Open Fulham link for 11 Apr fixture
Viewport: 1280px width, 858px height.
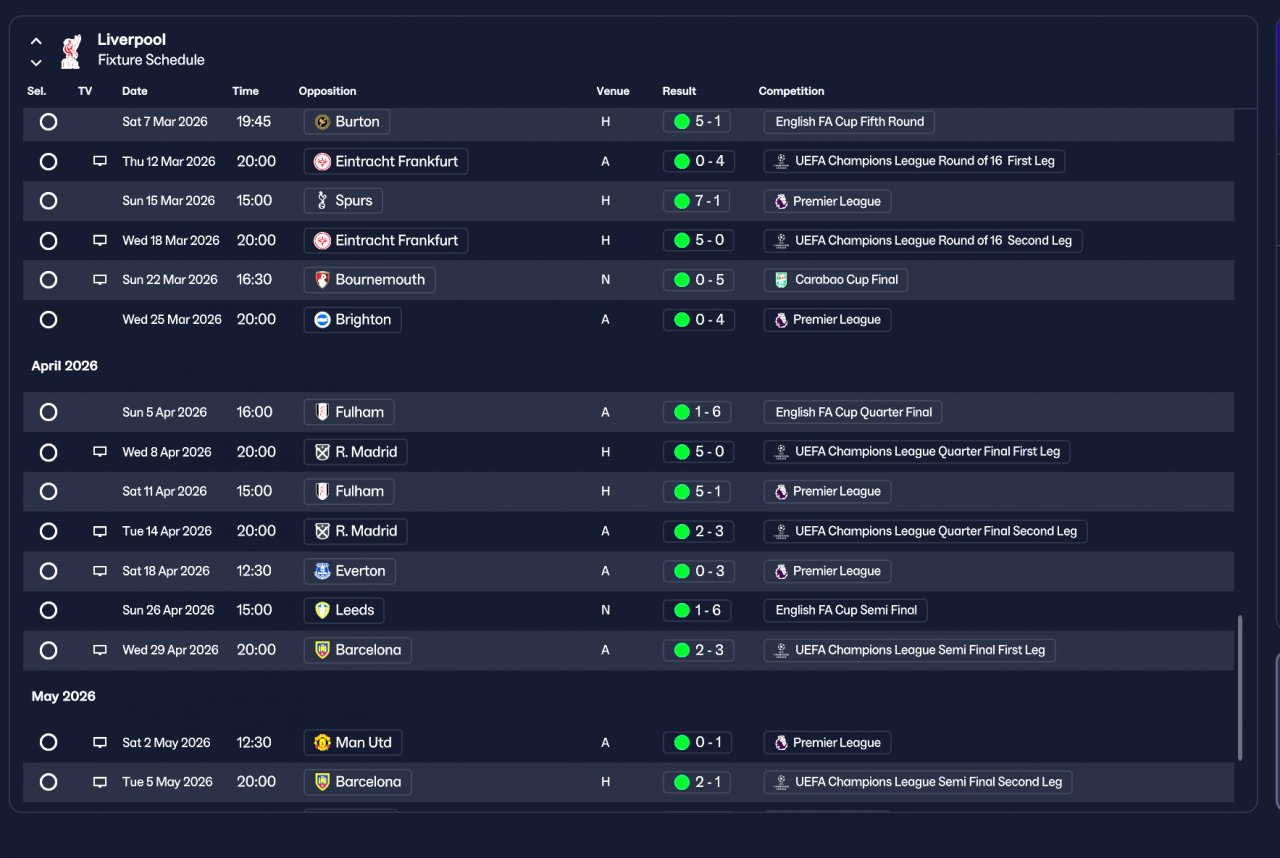[x=349, y=491]
